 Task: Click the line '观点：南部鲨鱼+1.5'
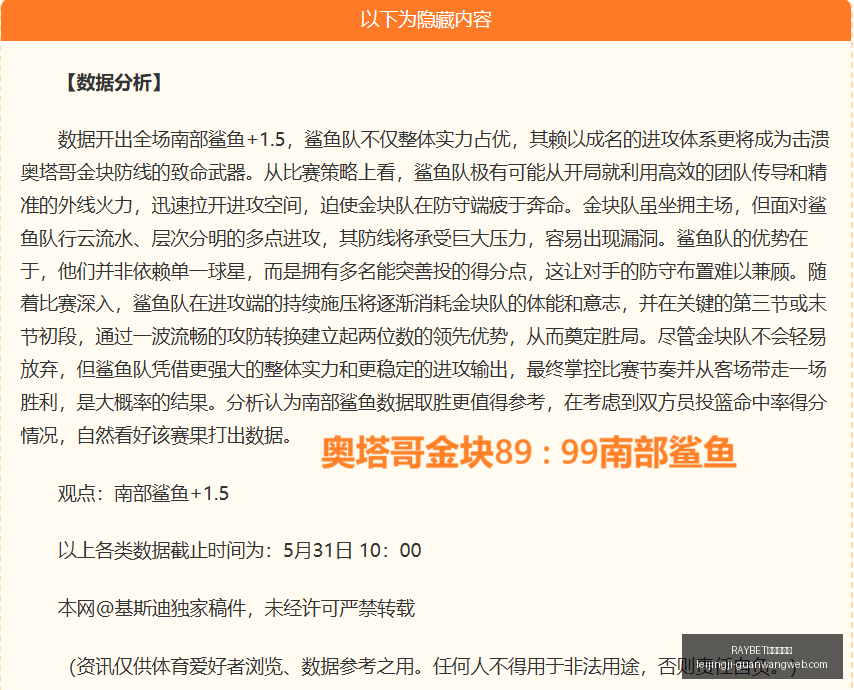click(143, 493)
